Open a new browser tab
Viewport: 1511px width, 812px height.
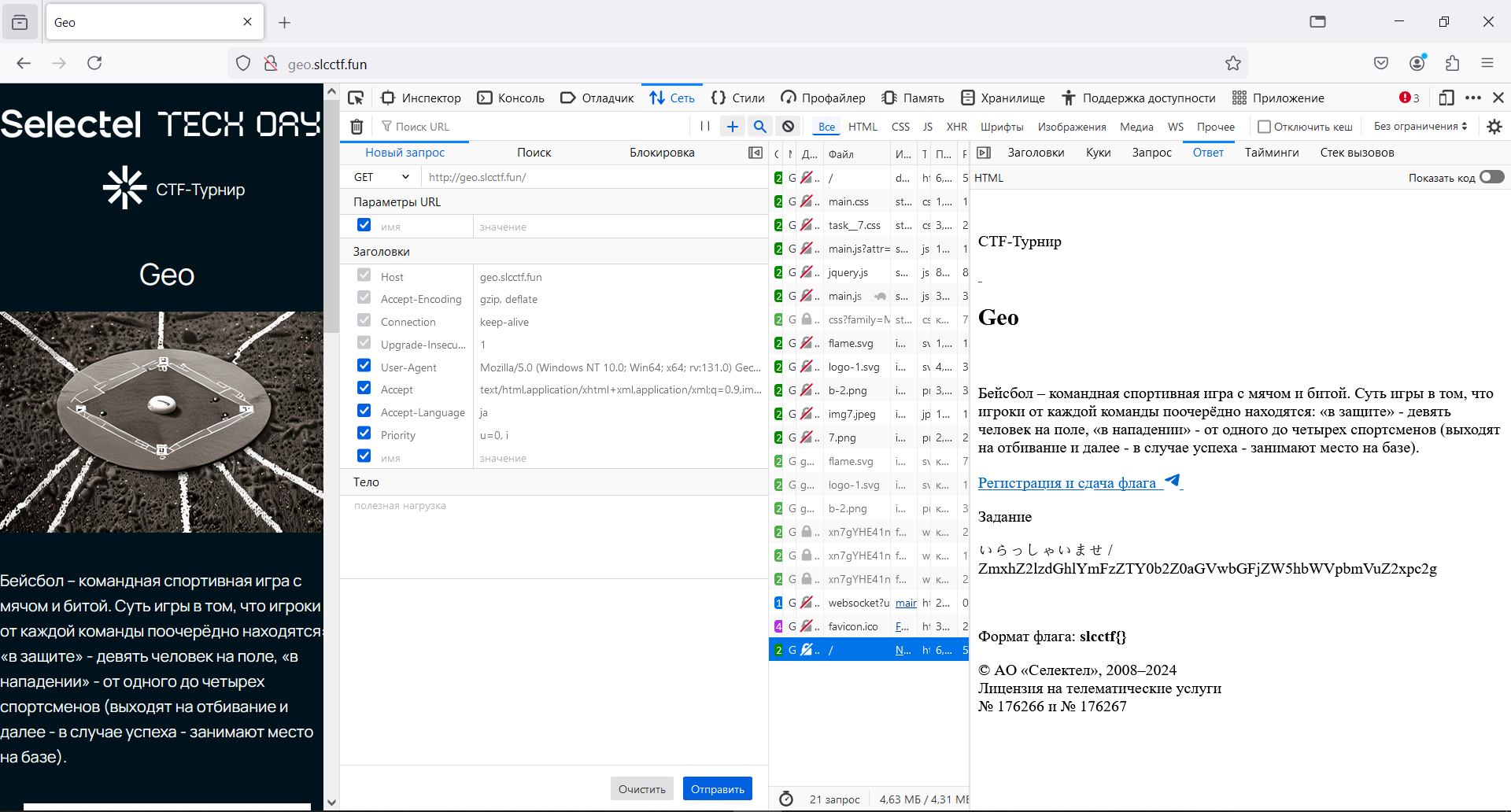[x=285, y=22]
